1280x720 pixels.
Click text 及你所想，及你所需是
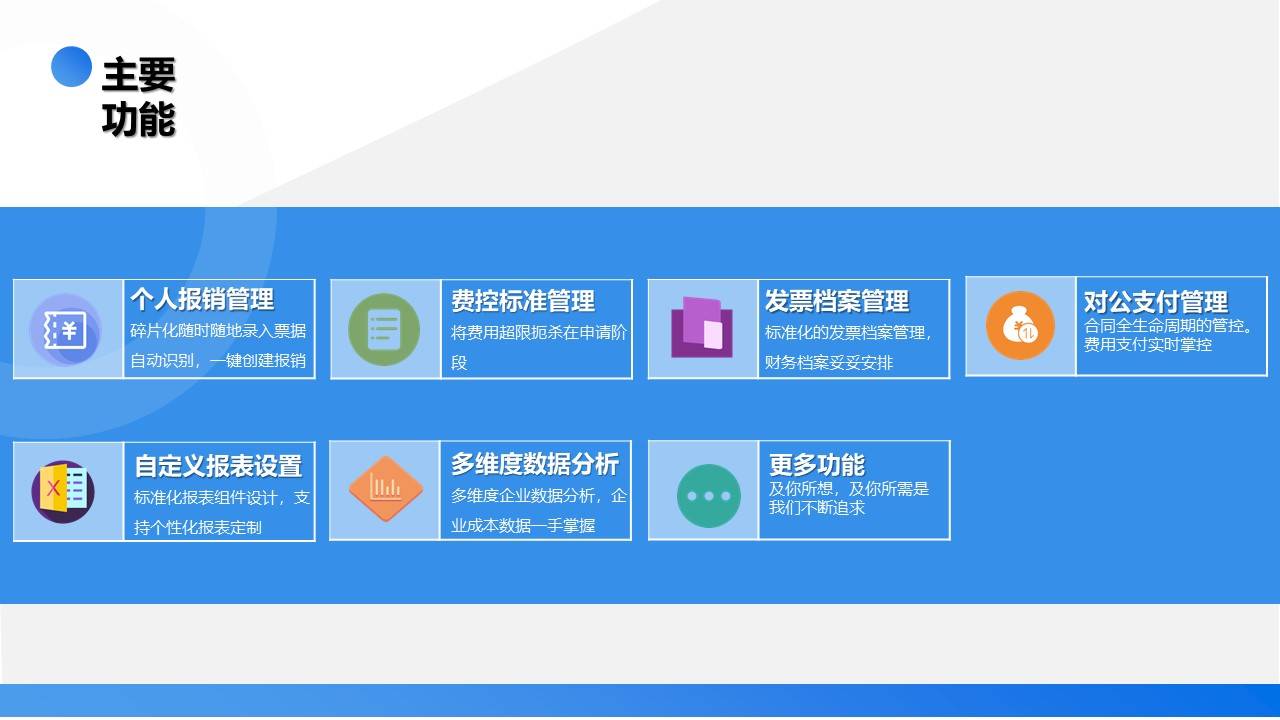(x=849, y=489)
